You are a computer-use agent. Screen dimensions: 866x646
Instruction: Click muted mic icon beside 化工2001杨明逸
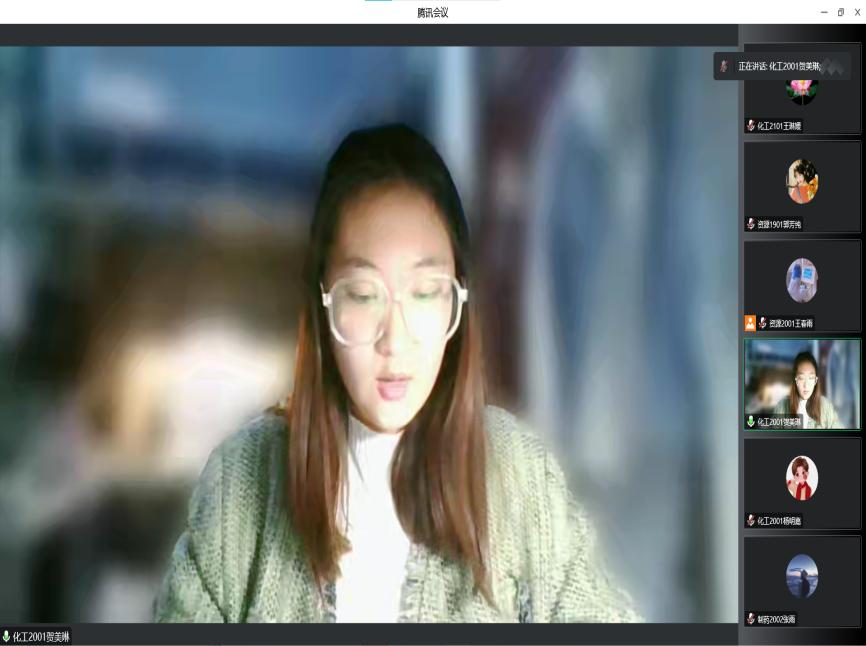click(751, 520)
